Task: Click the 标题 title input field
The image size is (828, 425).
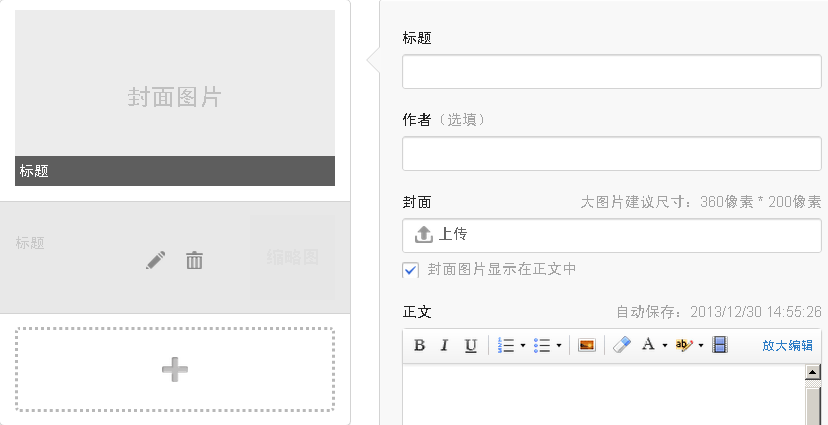Action: pos(611,72)
